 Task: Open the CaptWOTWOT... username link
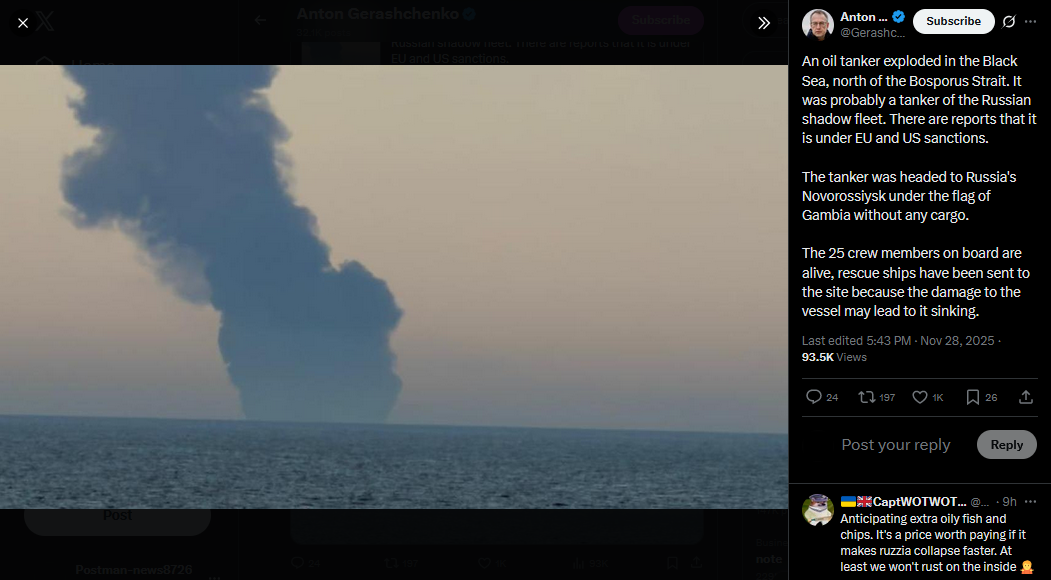click(903, 502)
